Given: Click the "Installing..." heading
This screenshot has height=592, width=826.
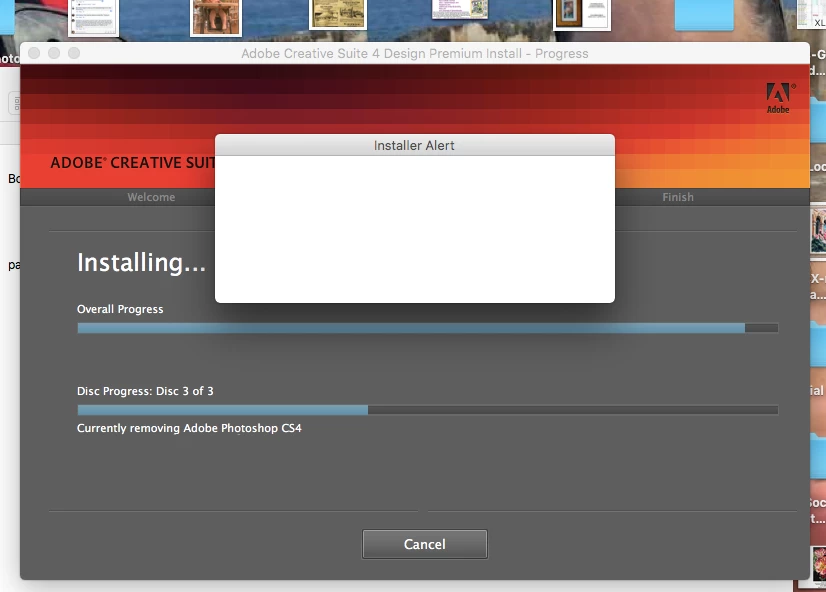Looking at the screenshot, I should 141,262.
